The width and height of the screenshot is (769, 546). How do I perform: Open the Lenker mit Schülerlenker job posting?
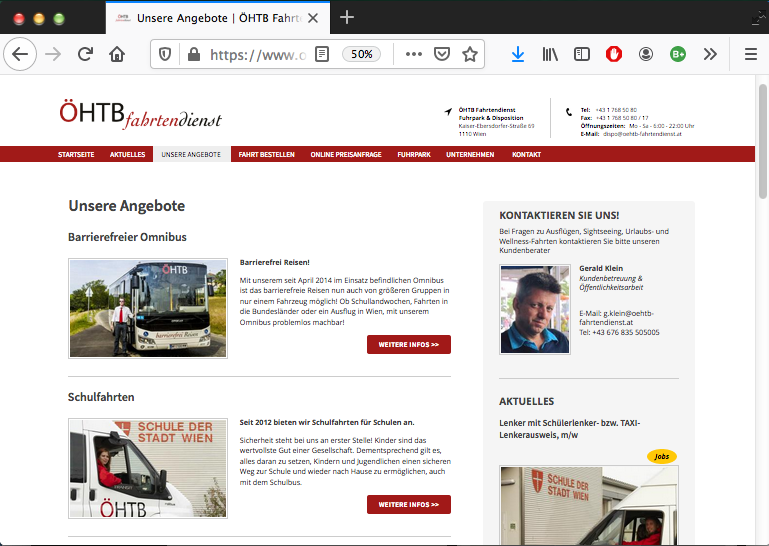(569, 429)
